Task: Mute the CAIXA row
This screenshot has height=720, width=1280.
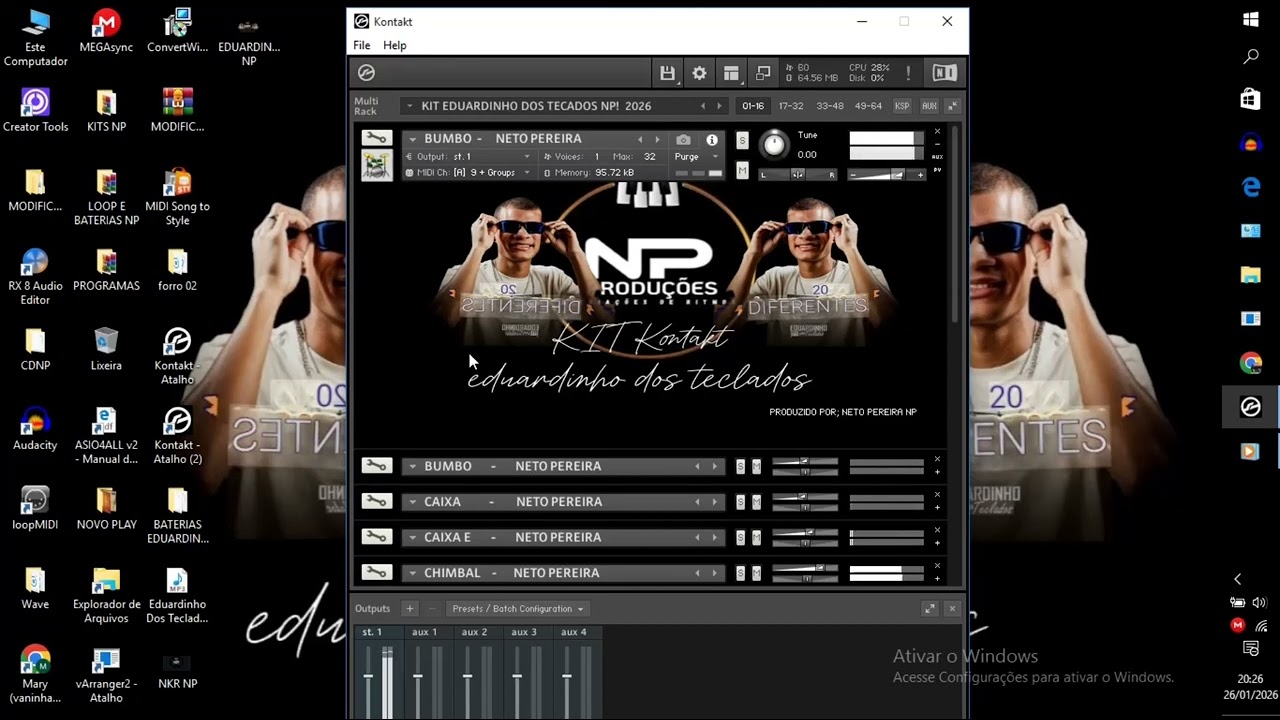Action: tap(756, 502)
